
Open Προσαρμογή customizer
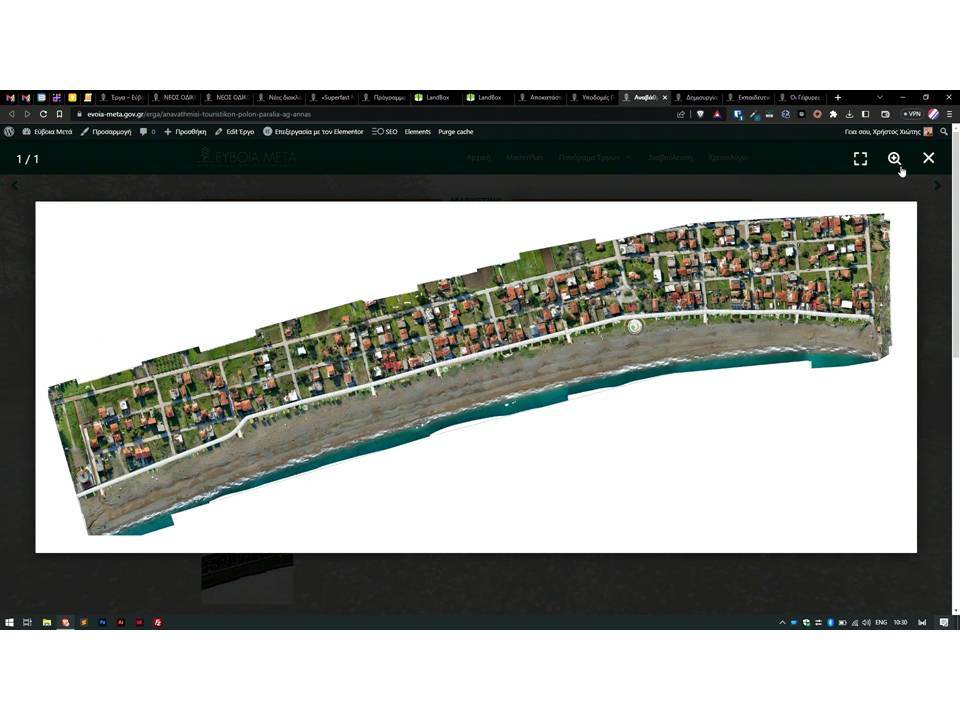click(106, 132)
